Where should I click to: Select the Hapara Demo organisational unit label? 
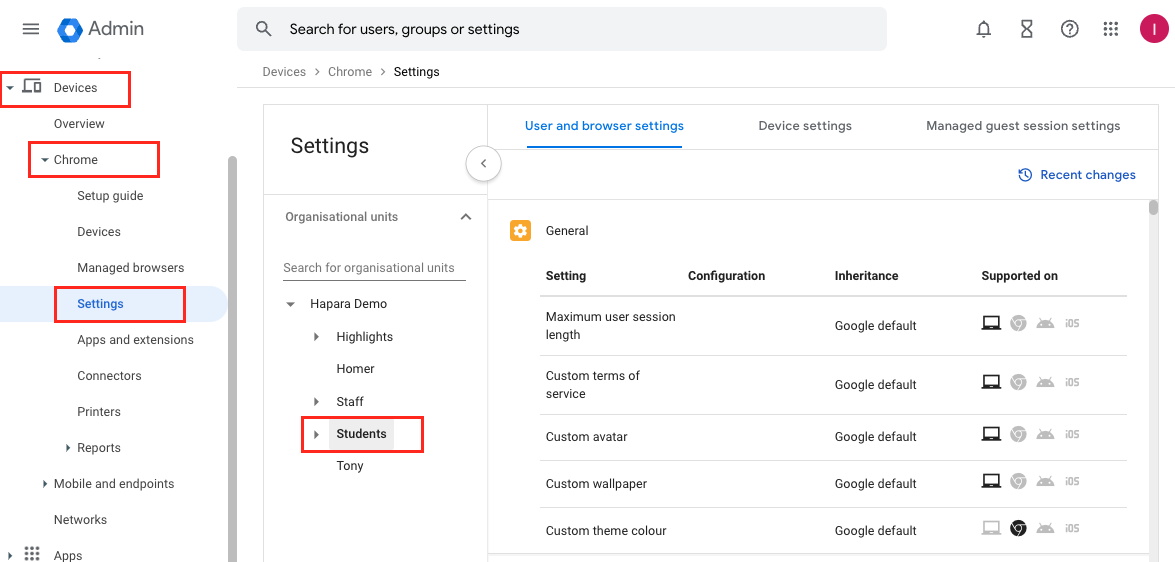(x=348, y=303)
